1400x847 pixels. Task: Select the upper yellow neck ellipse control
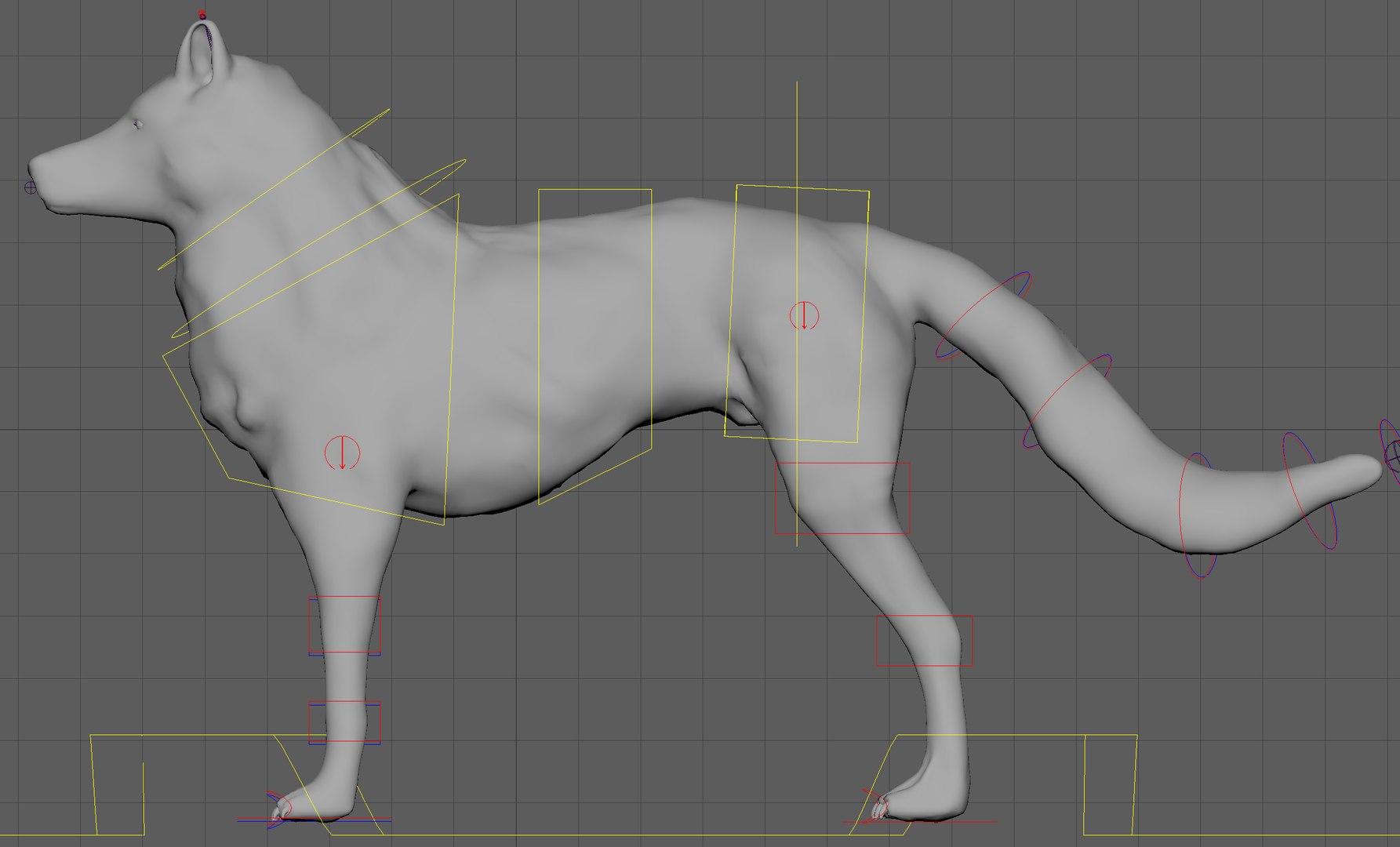[274, 189]
